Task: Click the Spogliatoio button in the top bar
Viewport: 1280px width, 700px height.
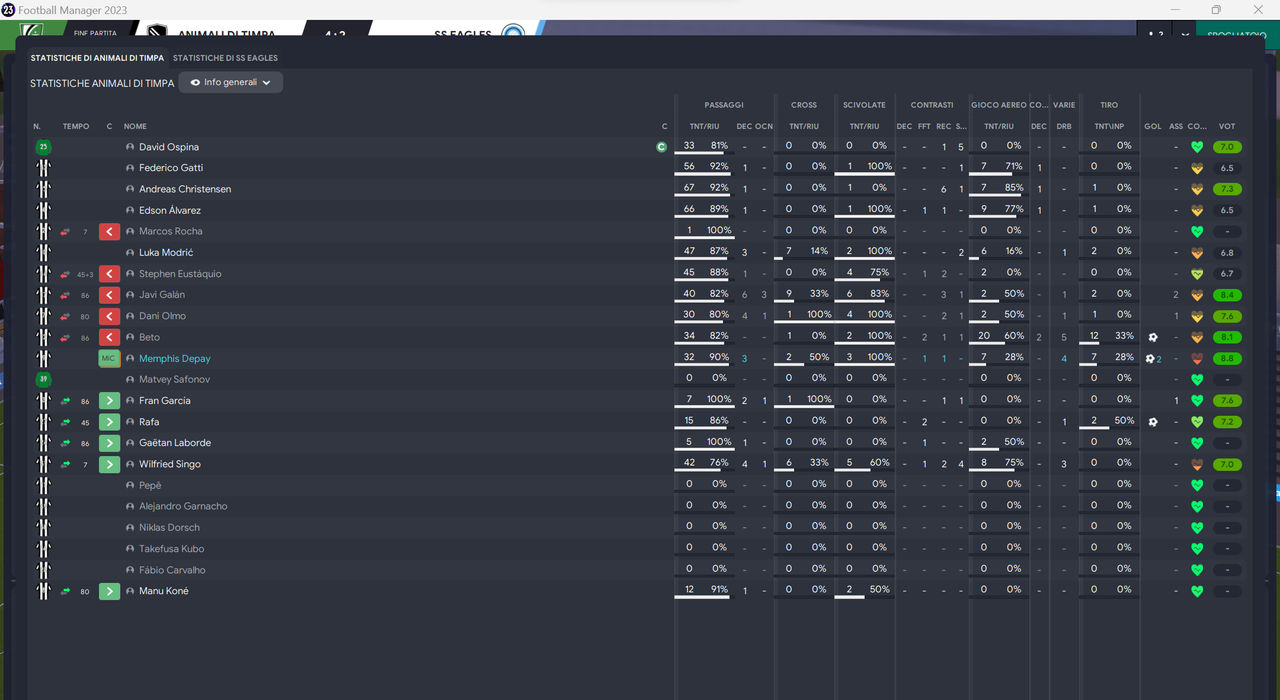Action: 1236,35
